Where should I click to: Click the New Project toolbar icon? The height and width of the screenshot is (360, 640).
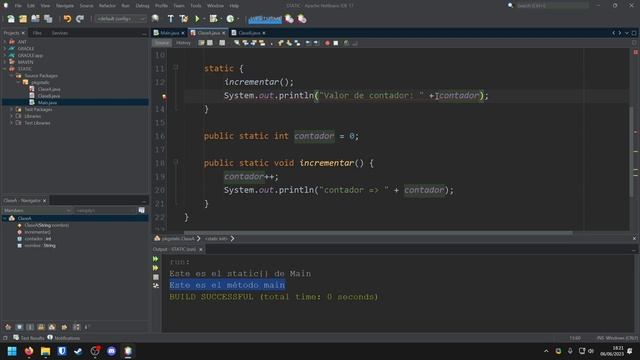click(x=23, y=19)
